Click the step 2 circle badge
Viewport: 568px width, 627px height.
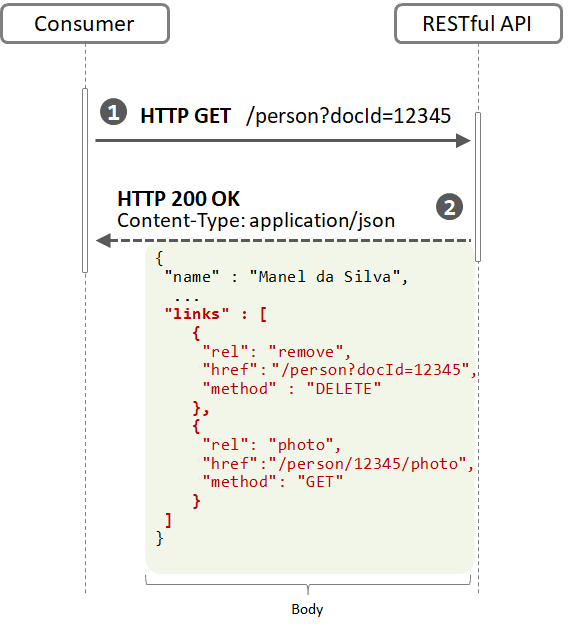pos(450,207)
